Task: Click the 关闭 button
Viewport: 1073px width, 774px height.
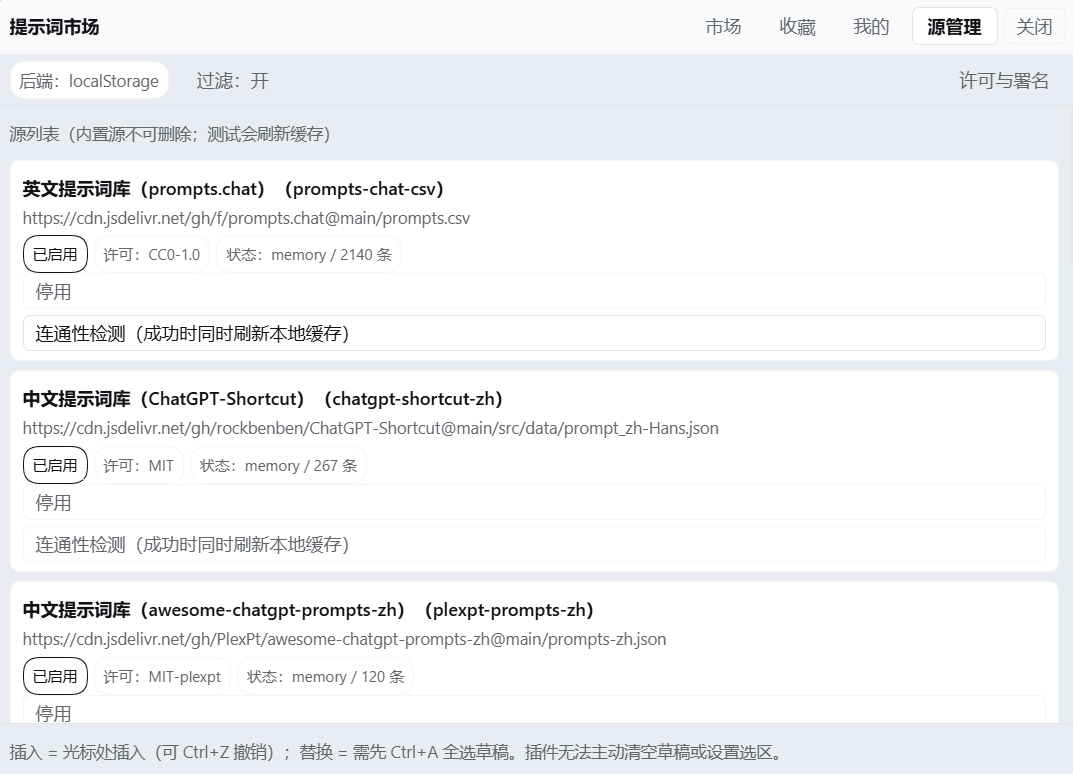Action: click(x=1033, y=27)
